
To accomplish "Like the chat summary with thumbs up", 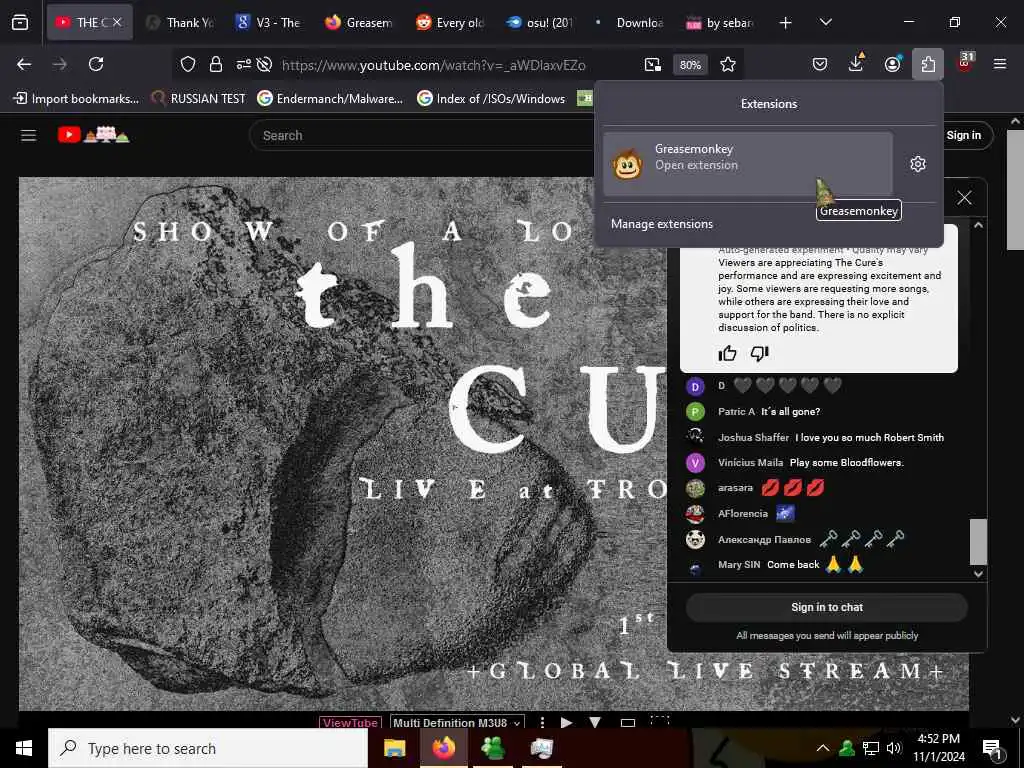I will pyautogui.click(x=727, y=353).
